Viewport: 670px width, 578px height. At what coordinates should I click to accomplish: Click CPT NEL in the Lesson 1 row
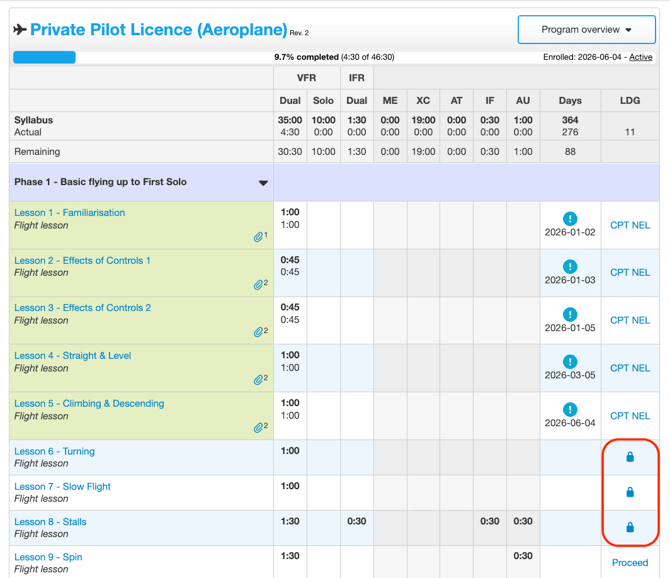tap(630, 225)
